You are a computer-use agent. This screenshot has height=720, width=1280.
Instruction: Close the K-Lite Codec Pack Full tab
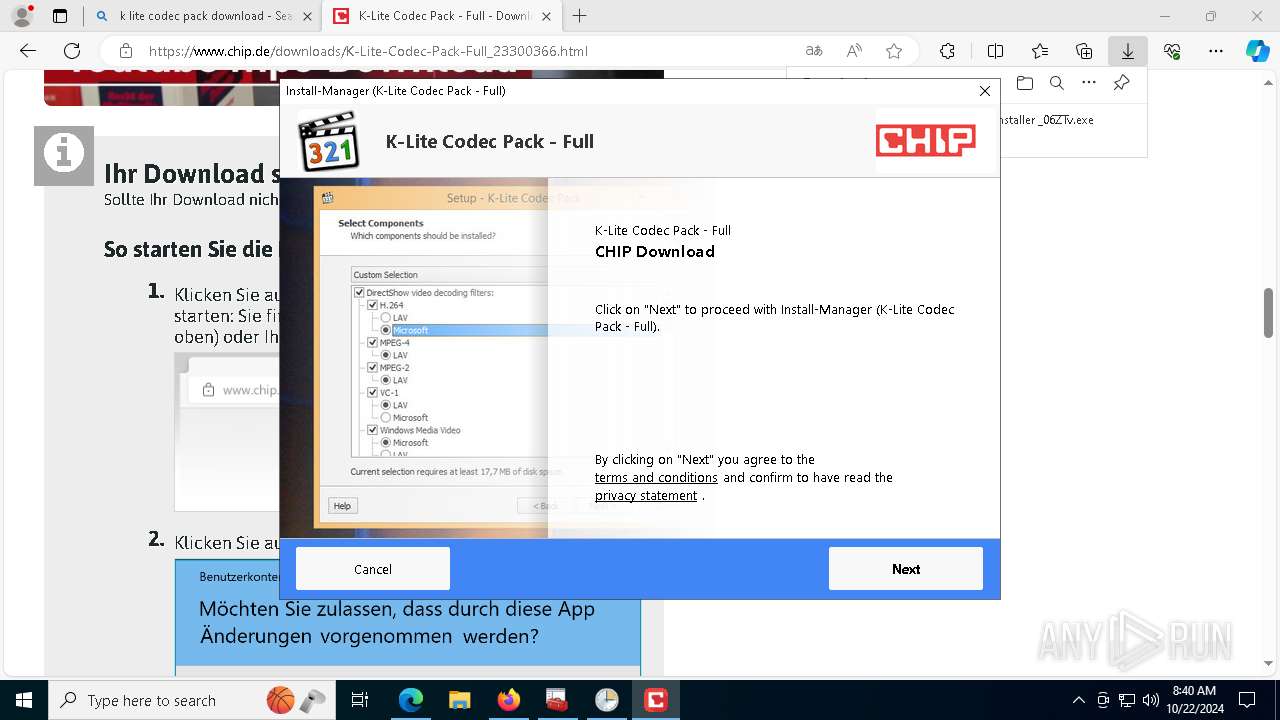point(546,16)
